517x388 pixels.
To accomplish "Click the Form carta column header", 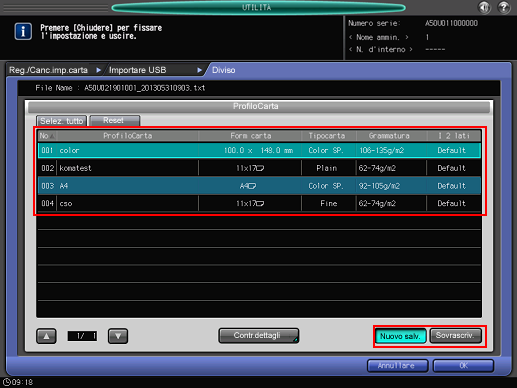I will click(250, 136).
